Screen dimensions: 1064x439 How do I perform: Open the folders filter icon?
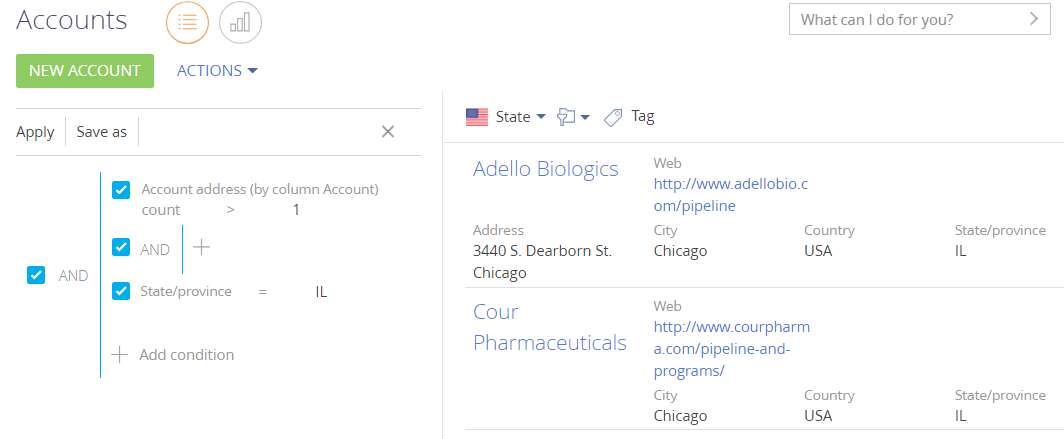(x=566, y=117)
